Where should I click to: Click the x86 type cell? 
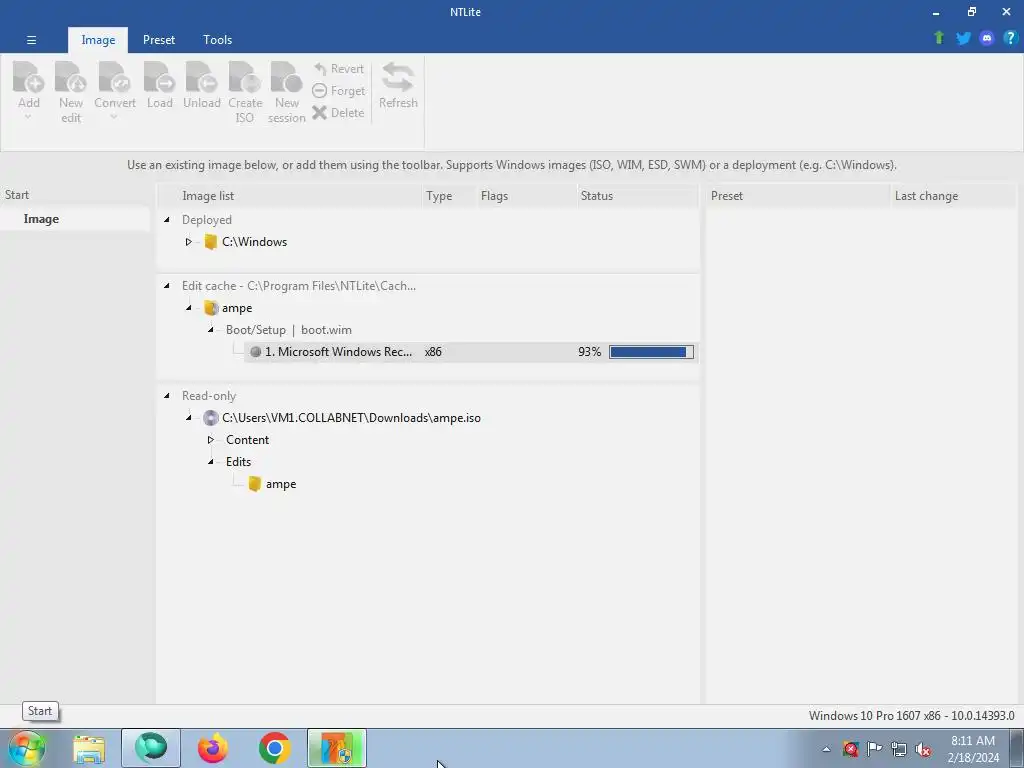[x=433, y=352]
